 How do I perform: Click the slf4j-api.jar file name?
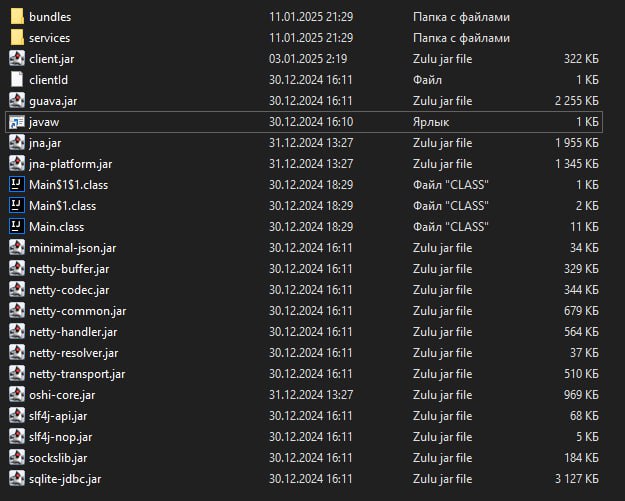coord(60,416)
